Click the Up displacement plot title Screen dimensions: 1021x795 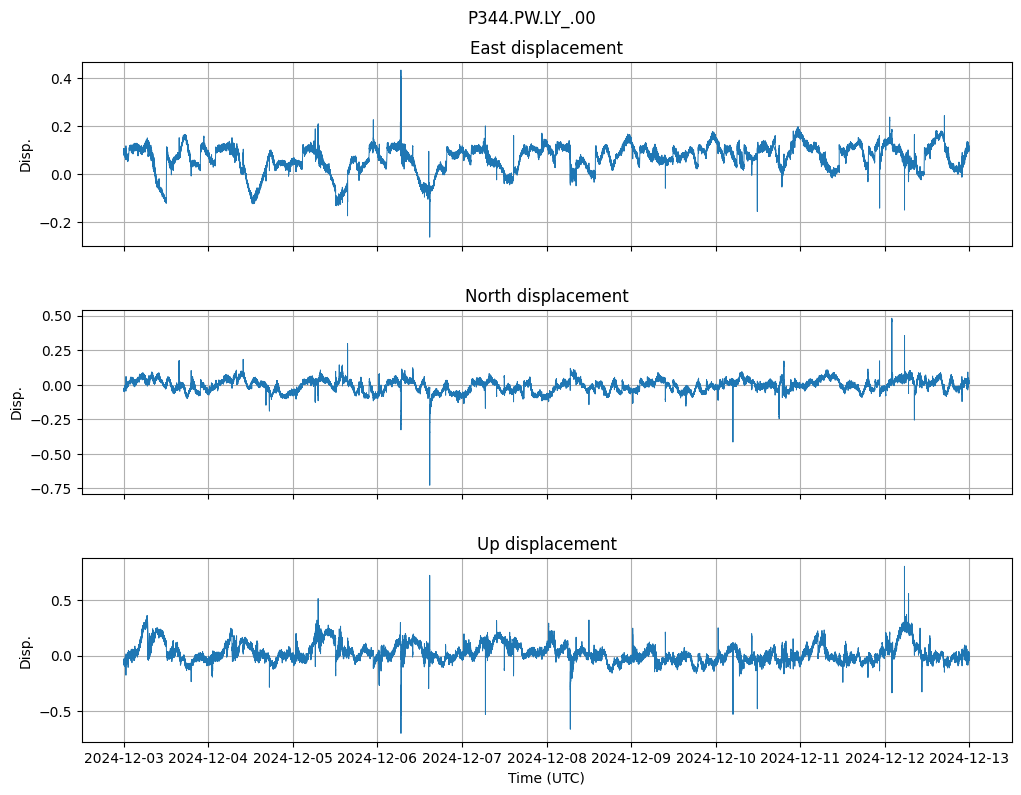[546, 544]
